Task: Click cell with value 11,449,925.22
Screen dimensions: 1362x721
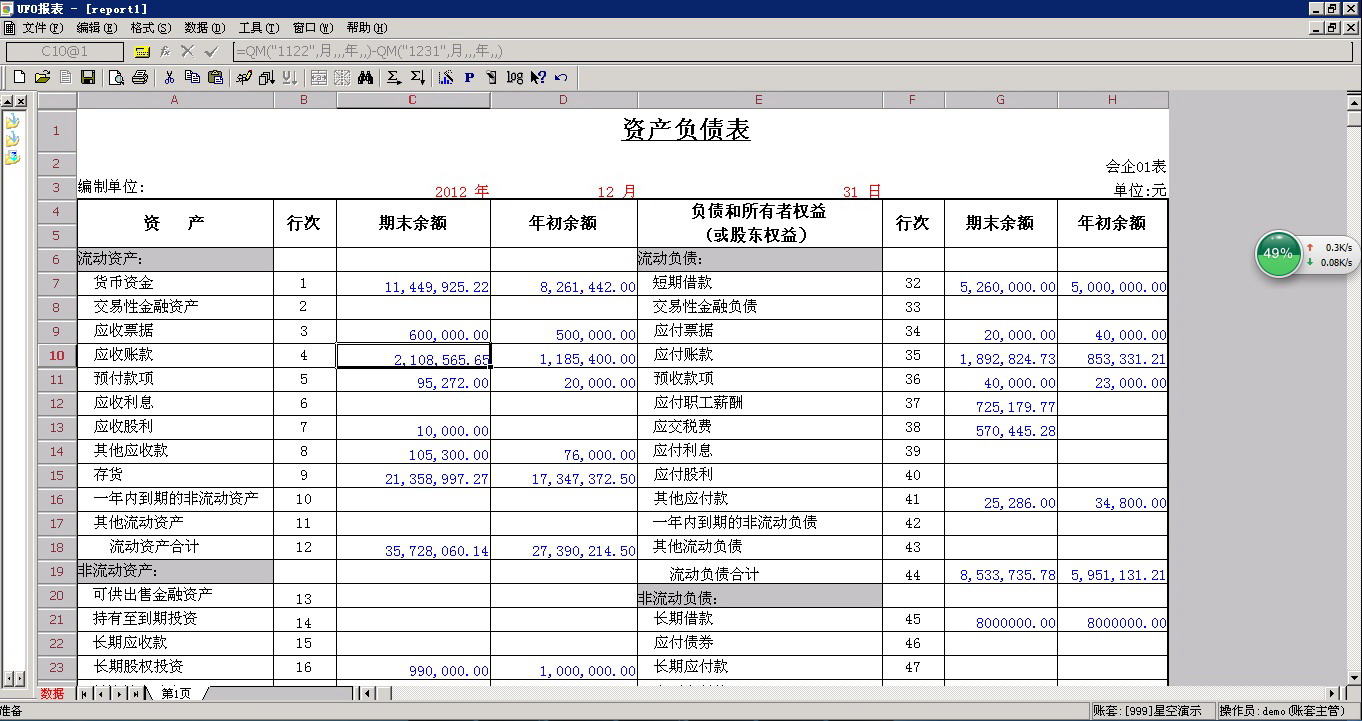Action: point(413,284)
